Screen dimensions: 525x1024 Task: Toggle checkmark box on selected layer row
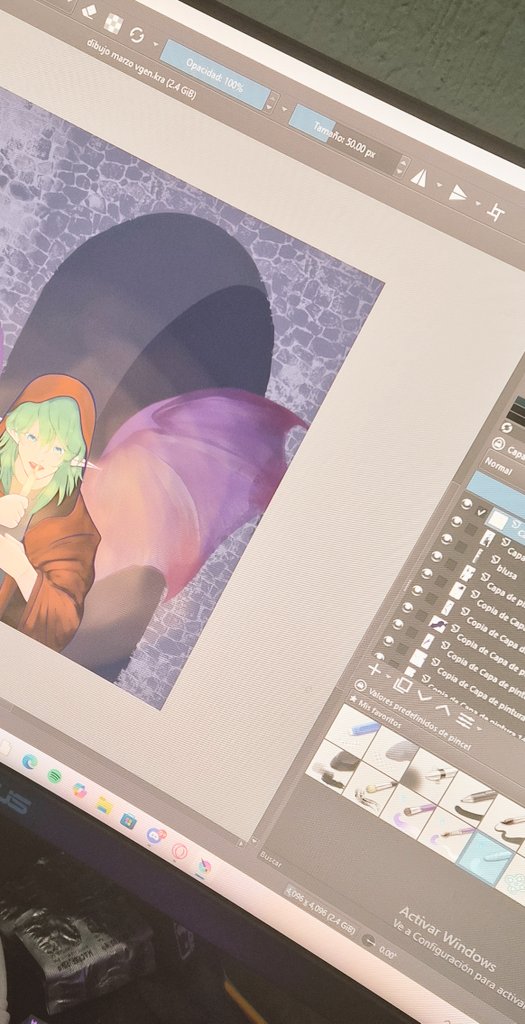tap(482, 512)
